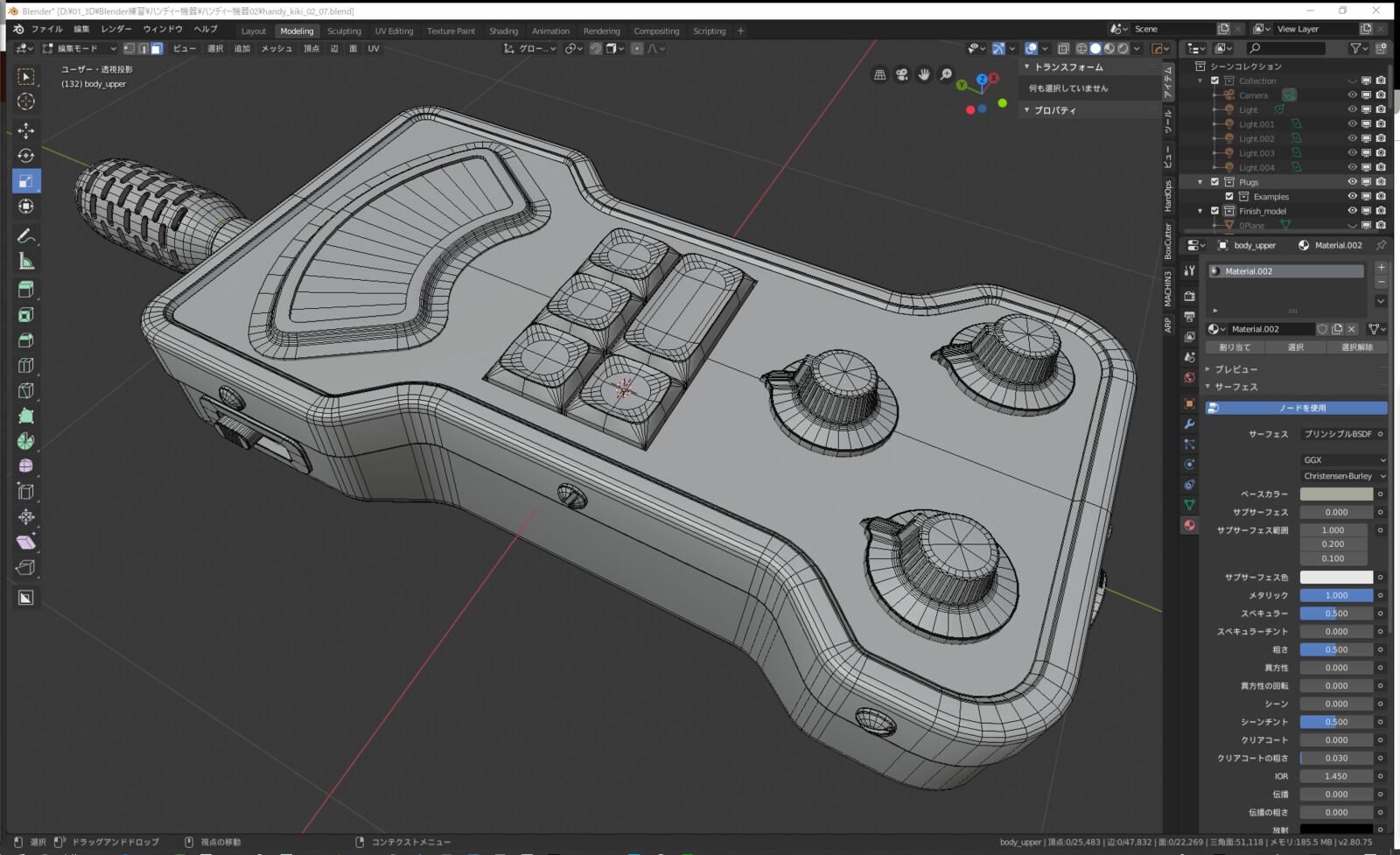The width and height of the screenshot is (1400, 855).
Task: Open the ファイル menu
Action: click(x=47, y=29)
